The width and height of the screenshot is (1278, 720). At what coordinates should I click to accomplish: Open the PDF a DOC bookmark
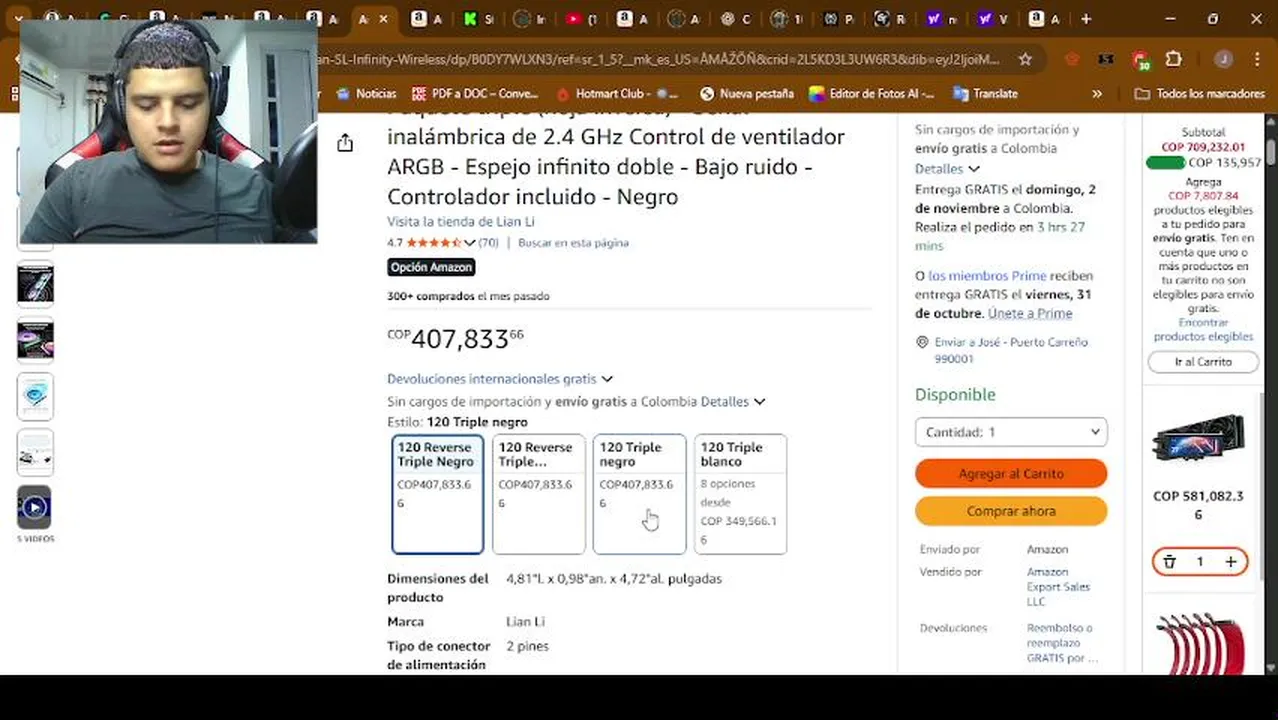tap(476, 93)
